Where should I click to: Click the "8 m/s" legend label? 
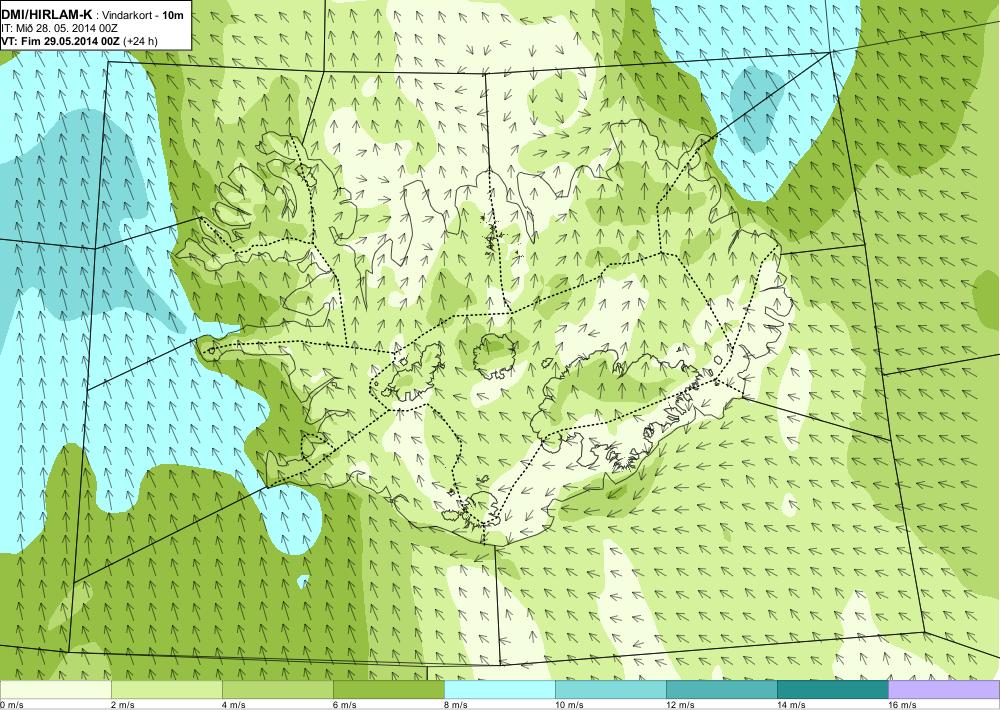(x=457, y=705)
